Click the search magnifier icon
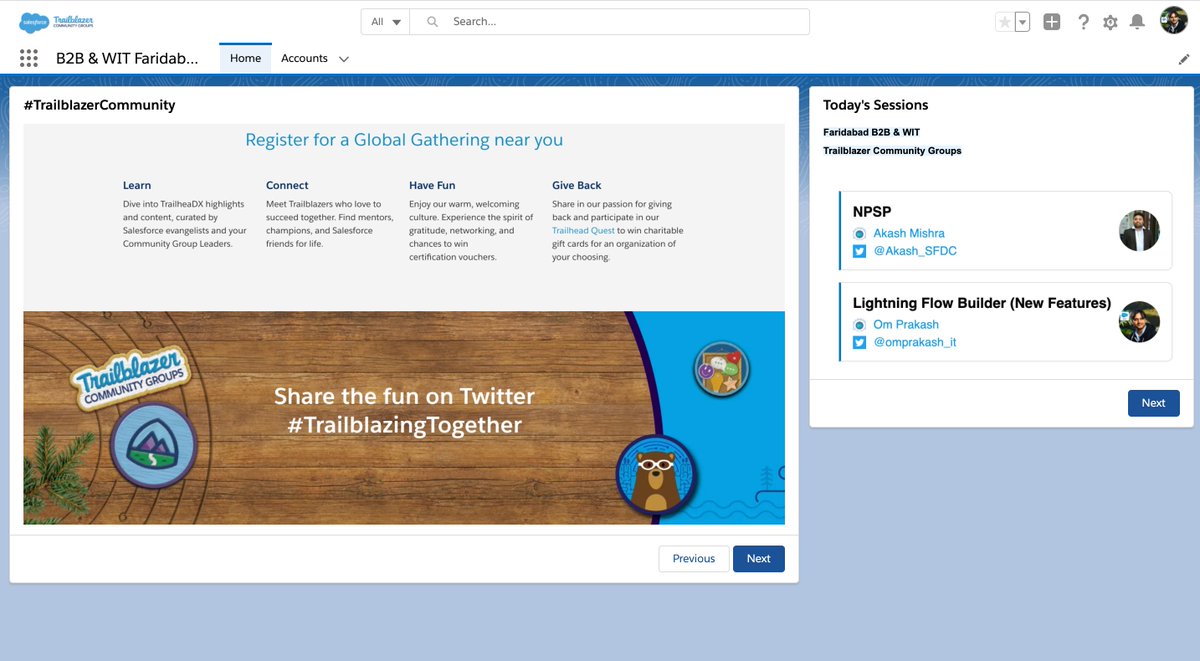1200x661 pixels. tap(433, 21)
